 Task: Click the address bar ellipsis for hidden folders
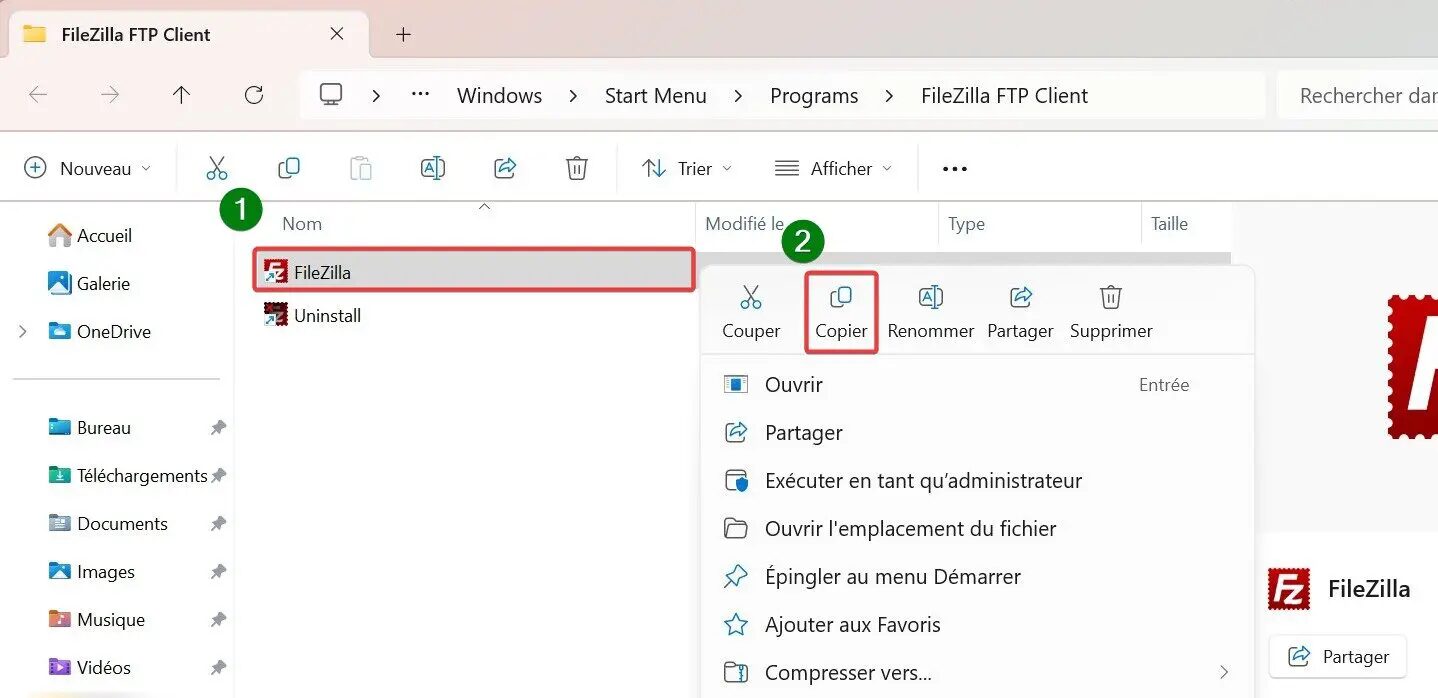point(421,94)
